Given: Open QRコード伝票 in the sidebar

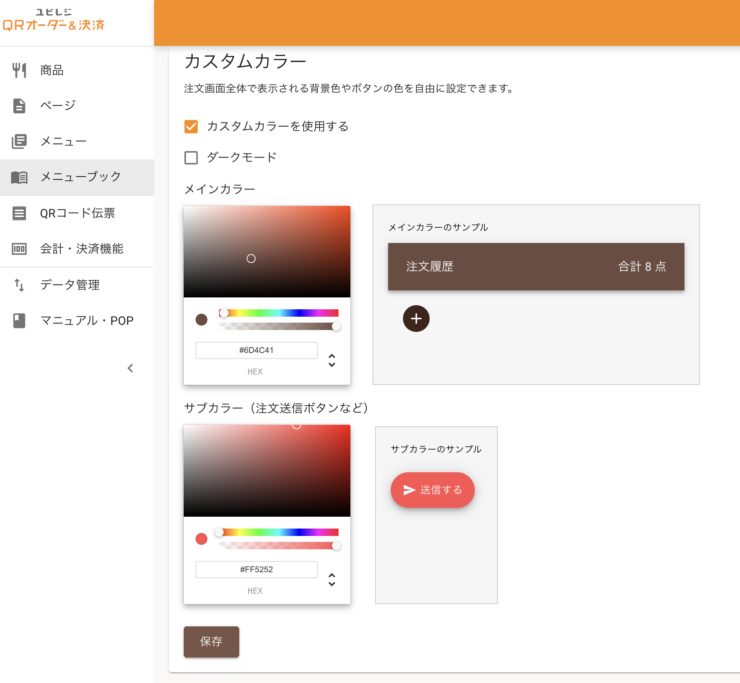Looking at the screenshot, I should tap(77, 213).
